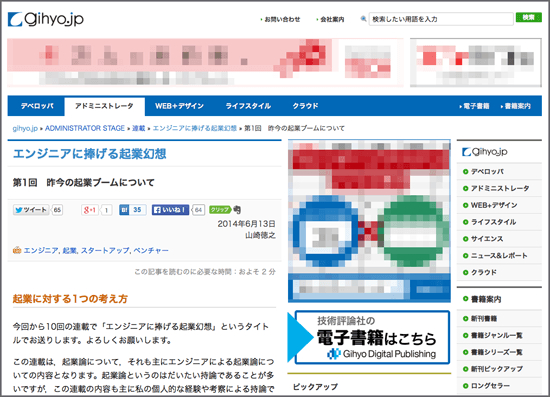The image size is (550, 397).
Task: Click the 起業に対する1つの考え方 heading
Action: (x=70, y=299)
